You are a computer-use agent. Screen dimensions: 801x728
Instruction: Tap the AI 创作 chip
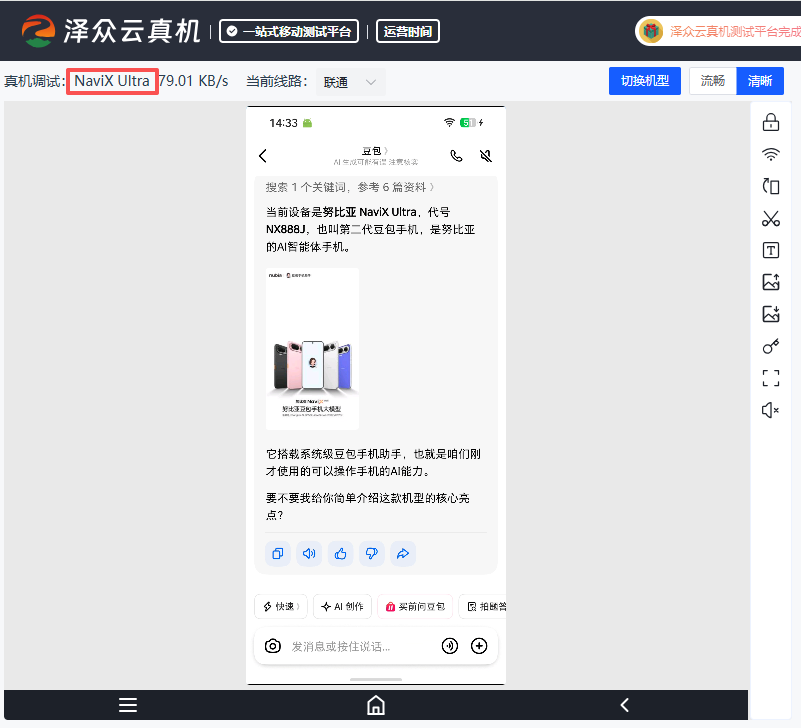point(342,606)
